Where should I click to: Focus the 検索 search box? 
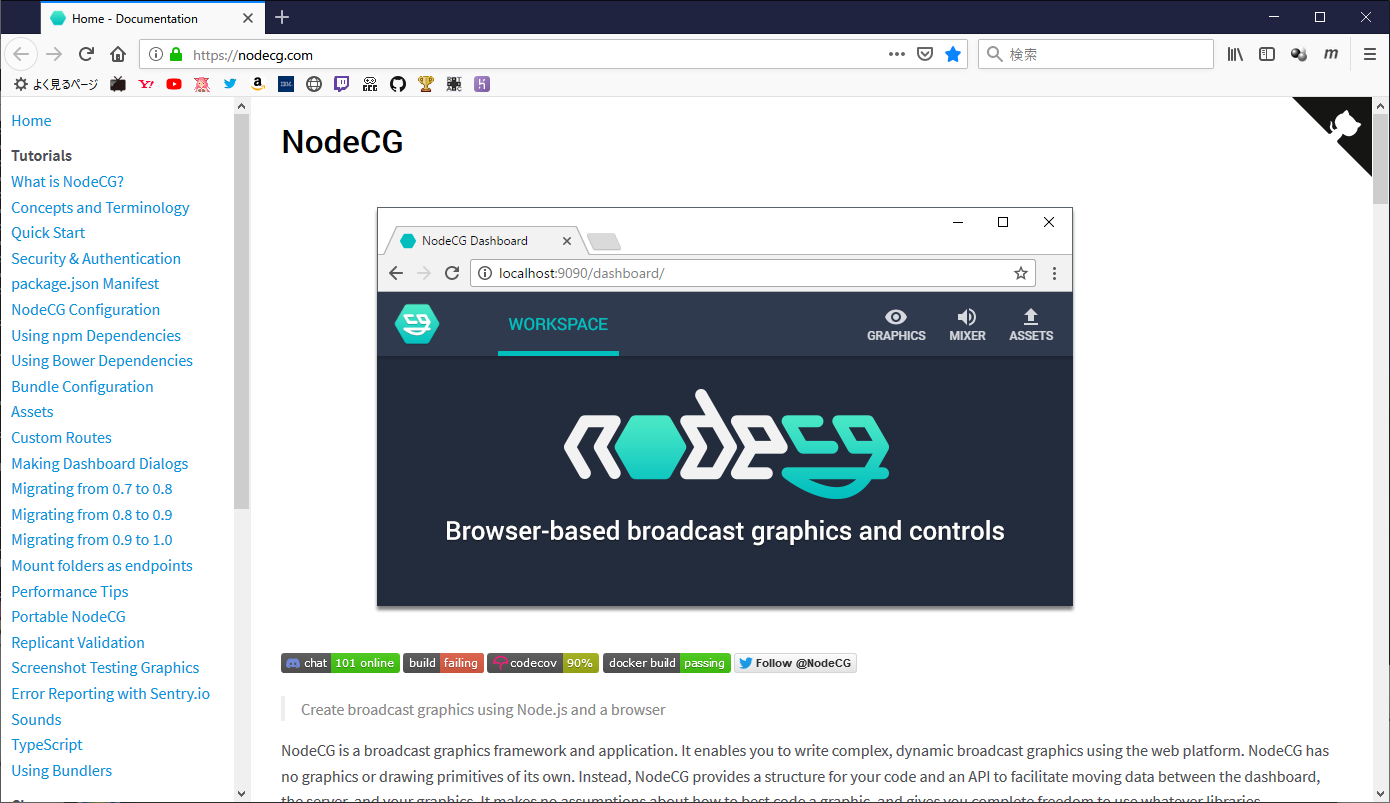1096,54
